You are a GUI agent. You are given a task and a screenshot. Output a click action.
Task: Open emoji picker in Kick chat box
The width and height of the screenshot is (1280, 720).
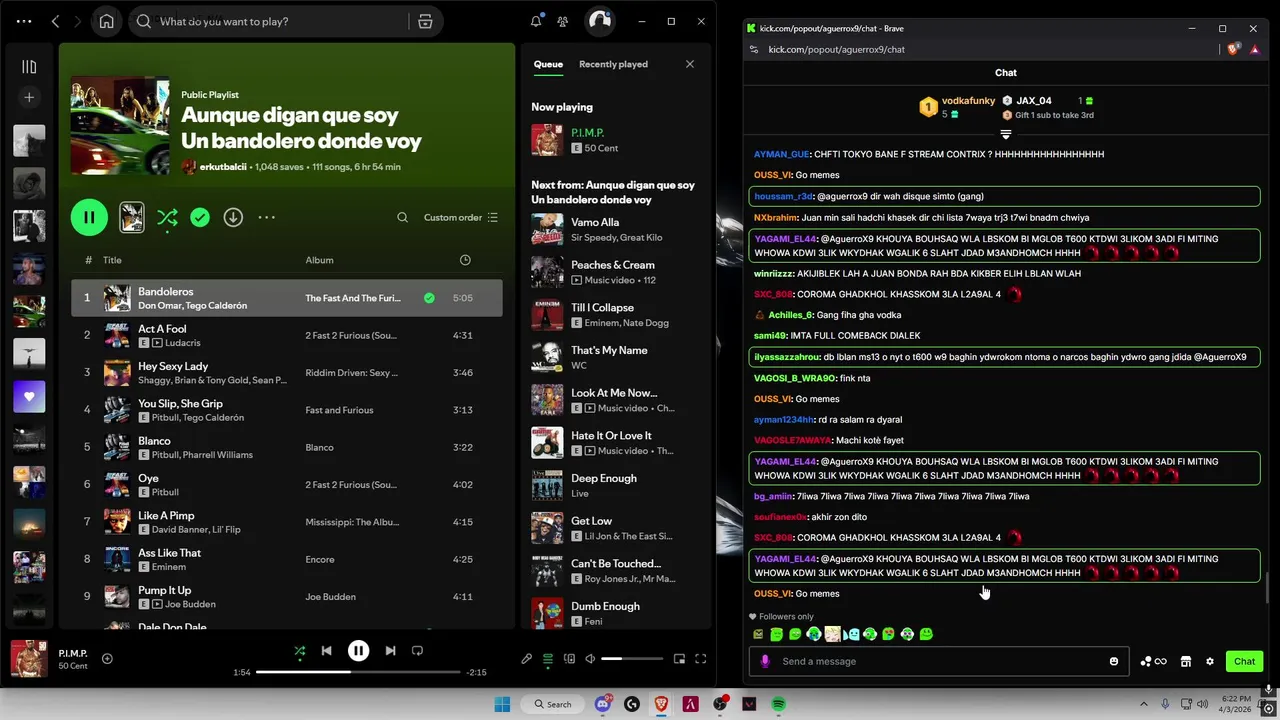click(x=1114, y=661)
